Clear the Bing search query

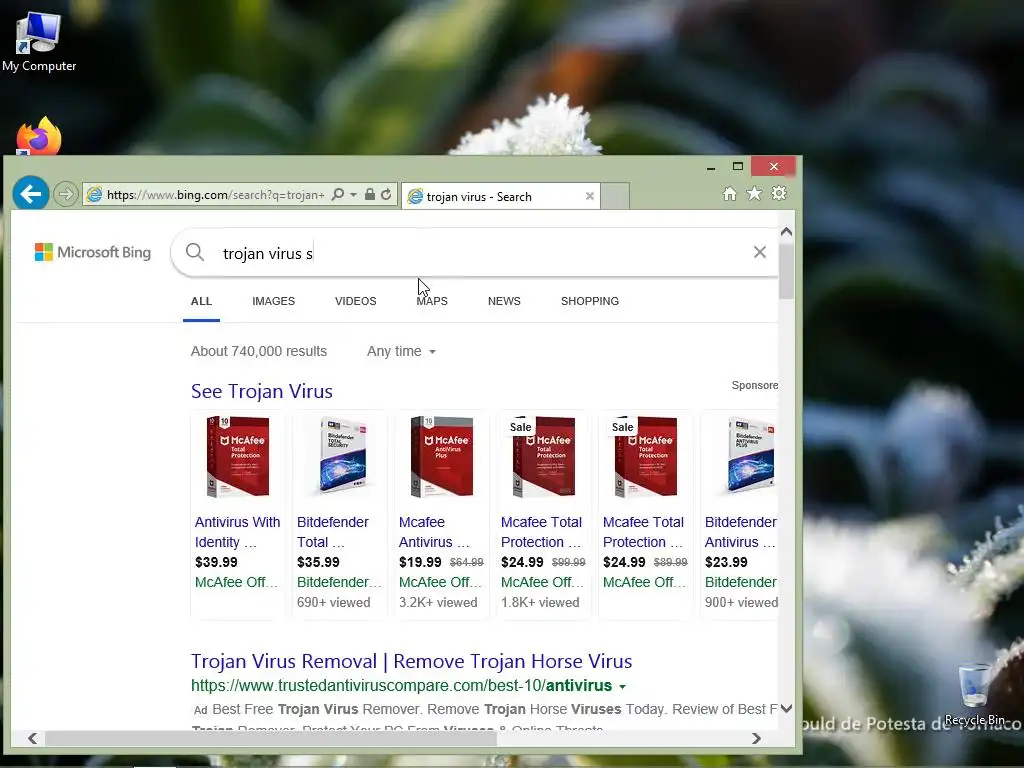tap(760, 252)
